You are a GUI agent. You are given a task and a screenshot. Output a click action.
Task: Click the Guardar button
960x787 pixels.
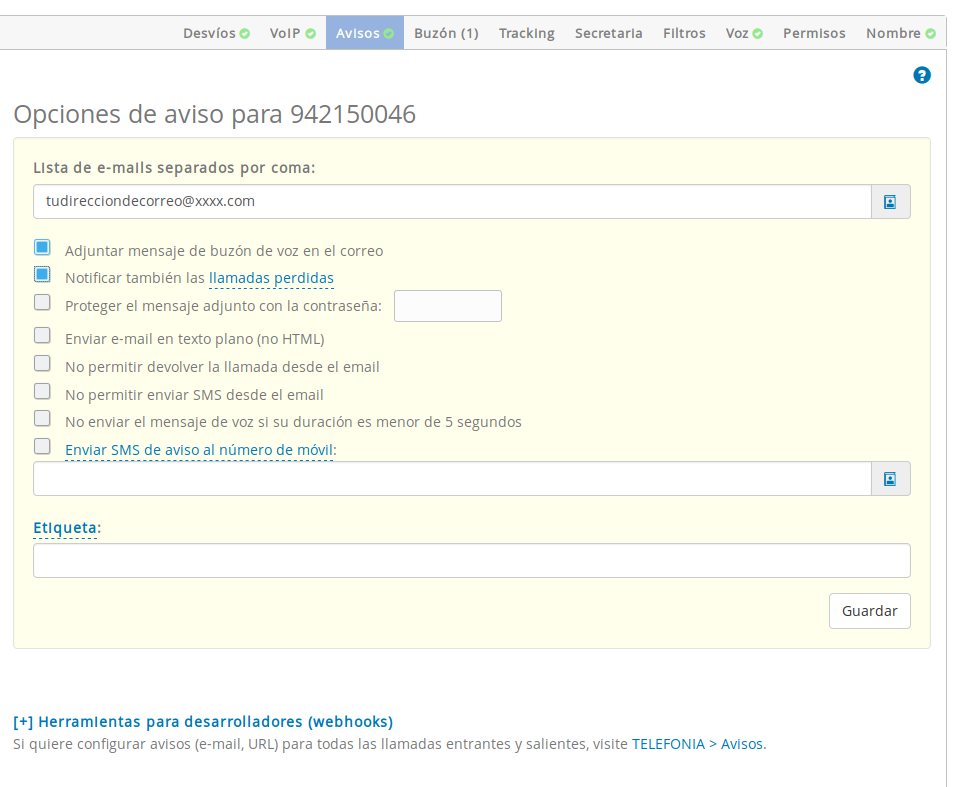868,610
